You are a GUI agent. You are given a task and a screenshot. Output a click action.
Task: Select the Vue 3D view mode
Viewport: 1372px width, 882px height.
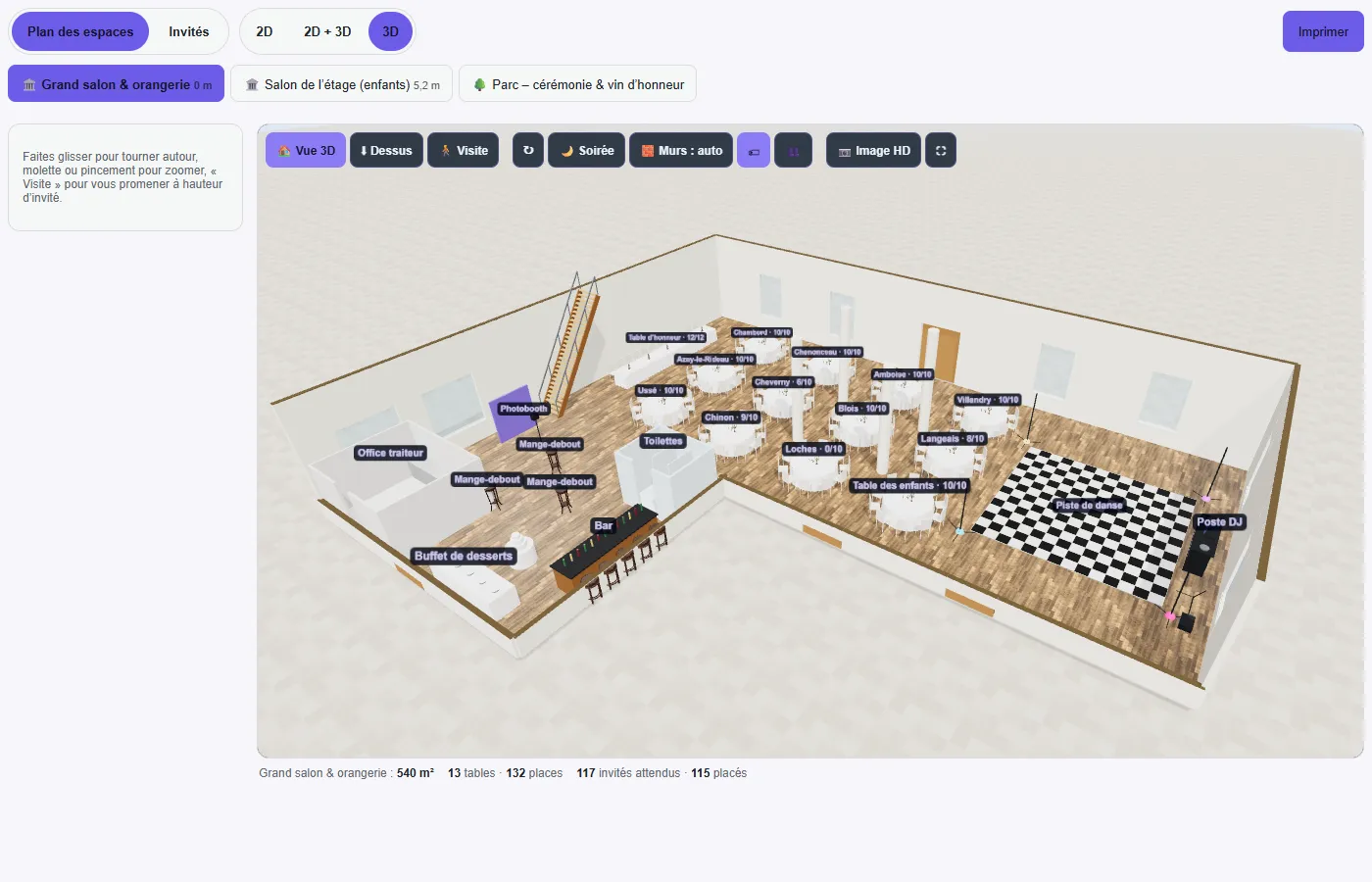pyautogui.click(x=306, y=150)
